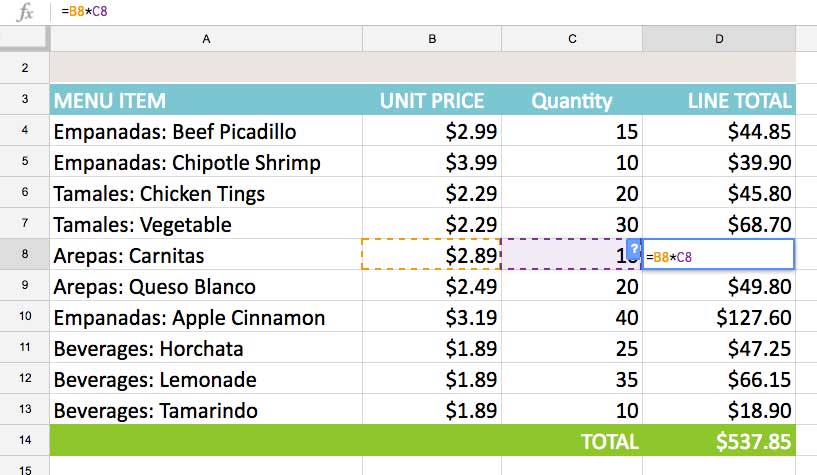Click the $2.89 unit price cell

pyautogui.click(x=432, y=256)
